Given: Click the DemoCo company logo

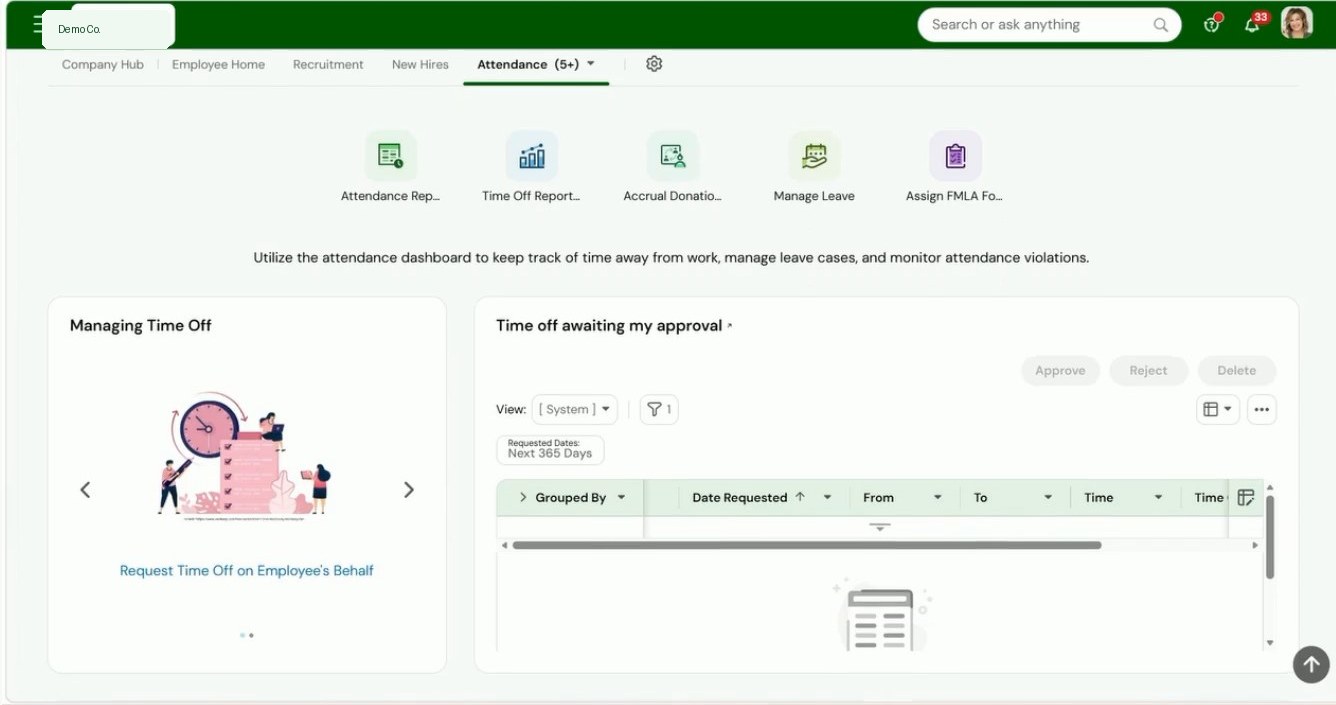Looking at the screenshot, I should [108, 27].
